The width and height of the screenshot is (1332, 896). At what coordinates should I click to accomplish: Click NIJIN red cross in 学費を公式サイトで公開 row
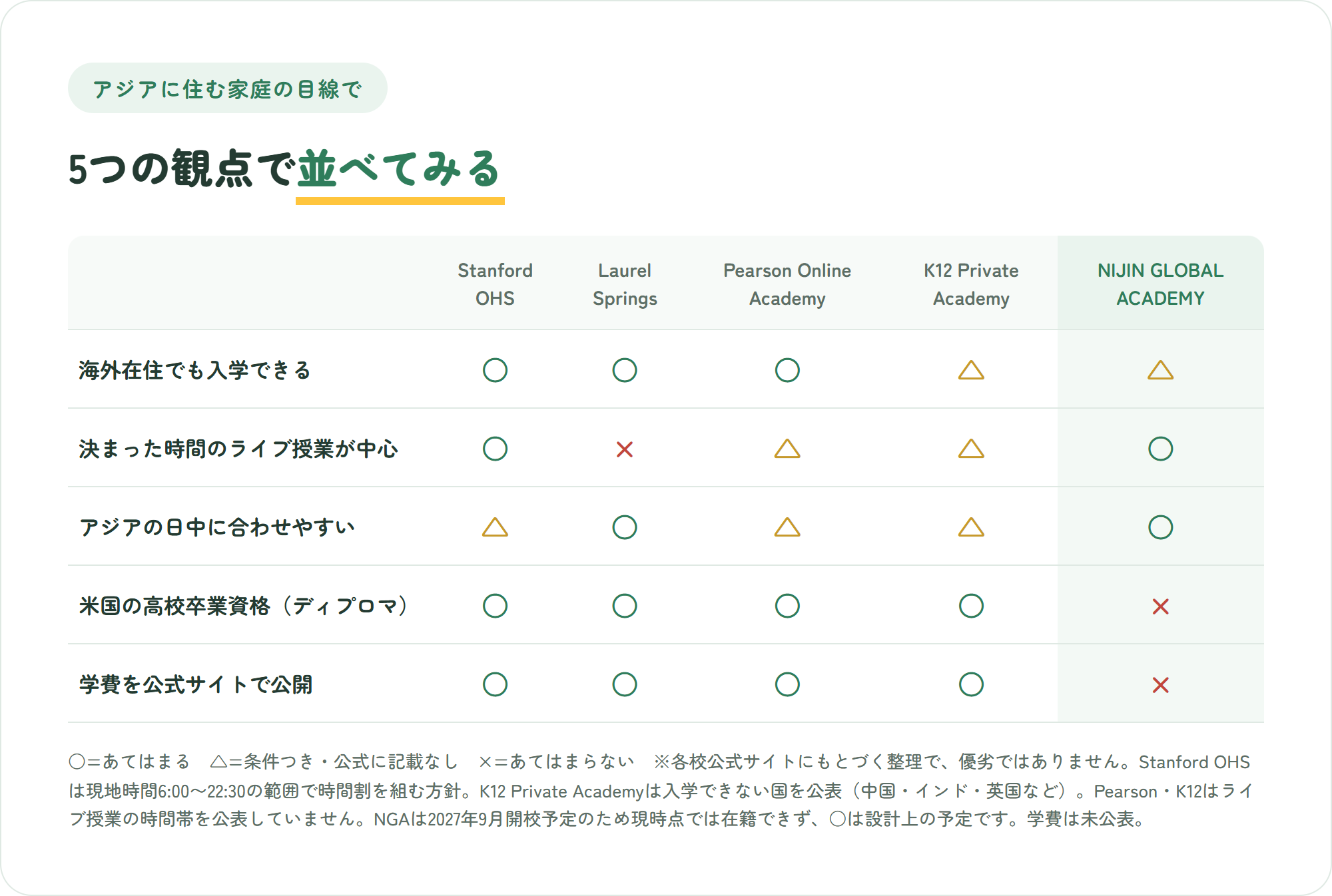coord(1160,685)
